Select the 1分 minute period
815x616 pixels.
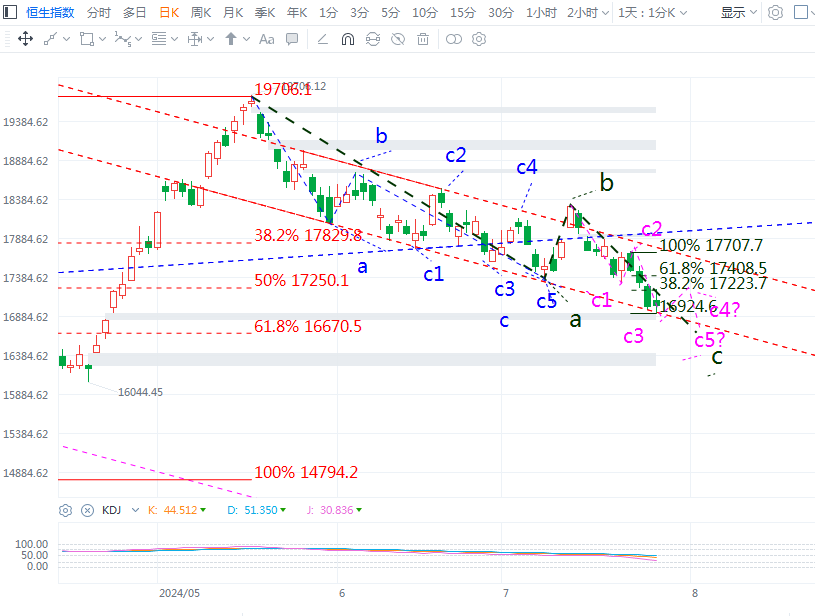point(328,12)
